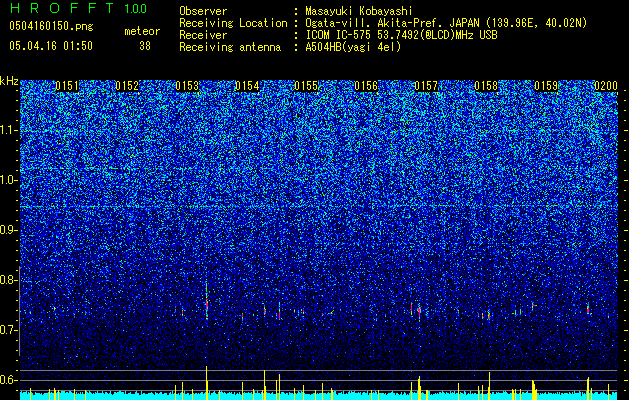Click the date stamp 05.04.16 01:50
Image resolution: width=629 pixels, height=400 pixels.
pyautogui.click(x=51, y=46)
